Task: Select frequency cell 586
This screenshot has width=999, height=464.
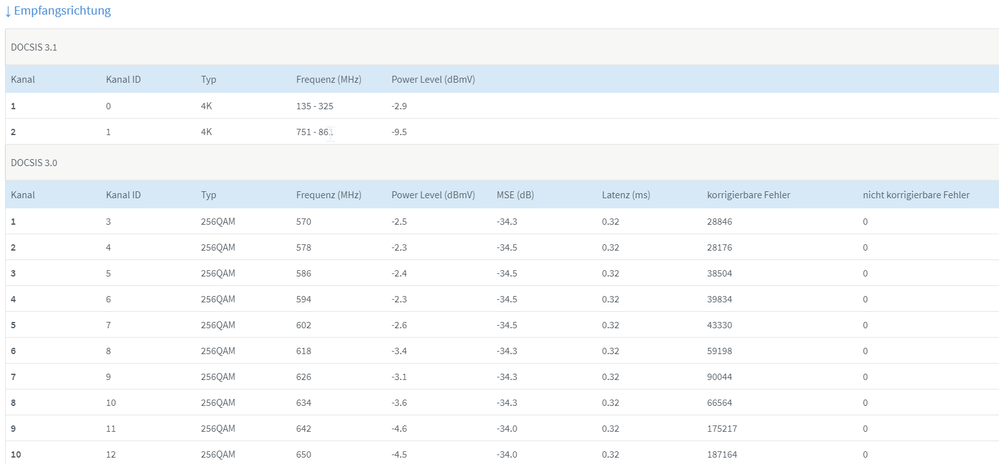Action: (304, 273)
